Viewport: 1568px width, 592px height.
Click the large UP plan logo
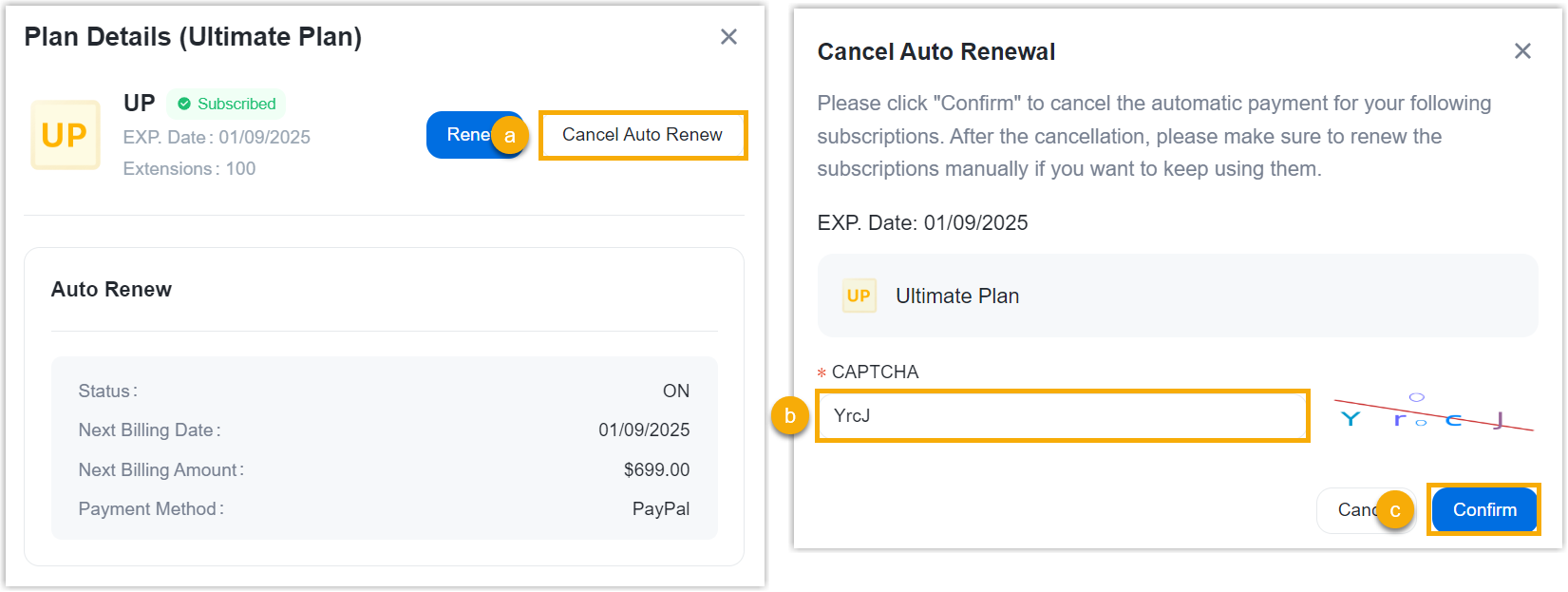(66, 136)
